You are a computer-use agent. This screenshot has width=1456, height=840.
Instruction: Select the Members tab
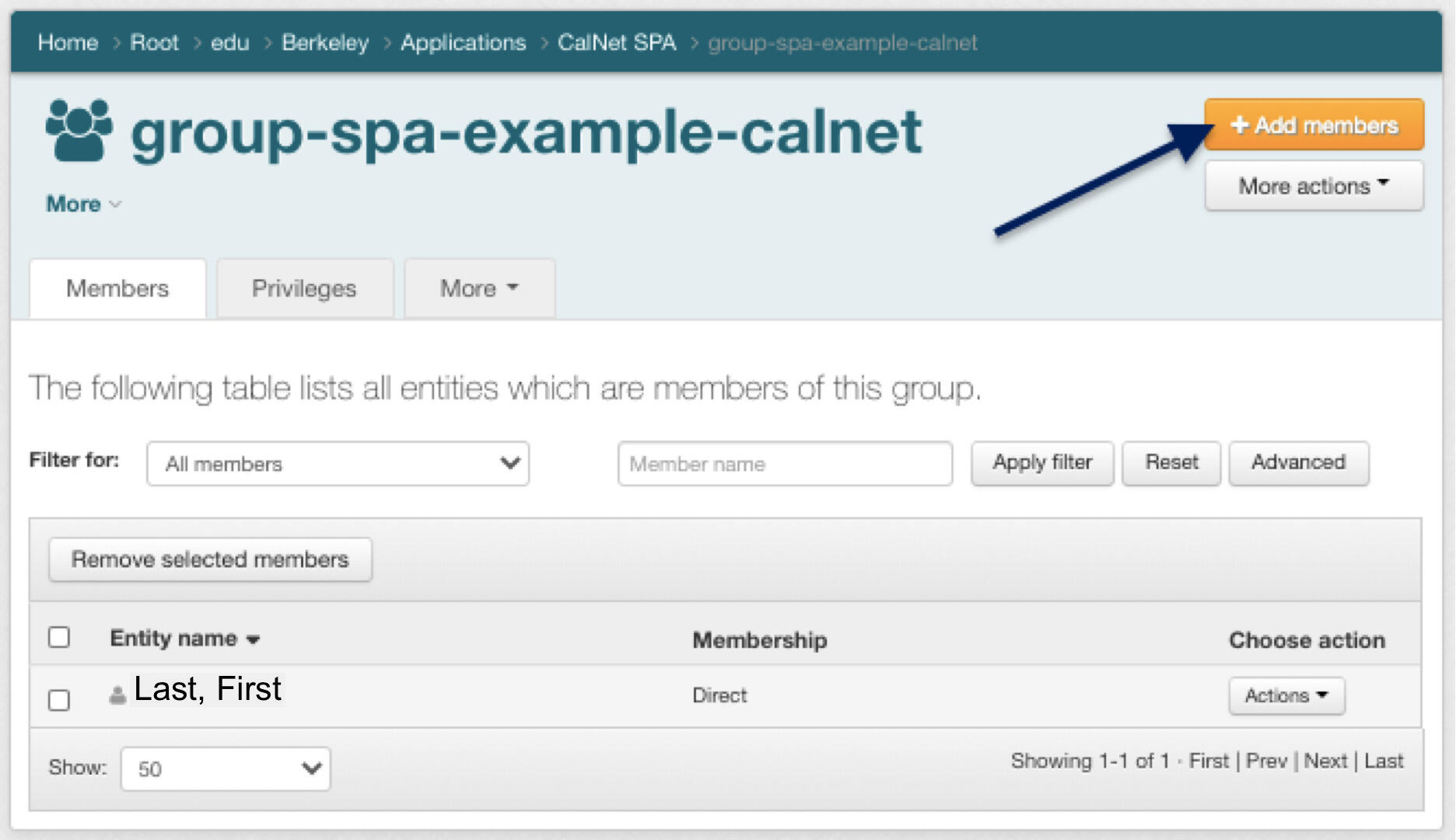(x=117, y=288)
